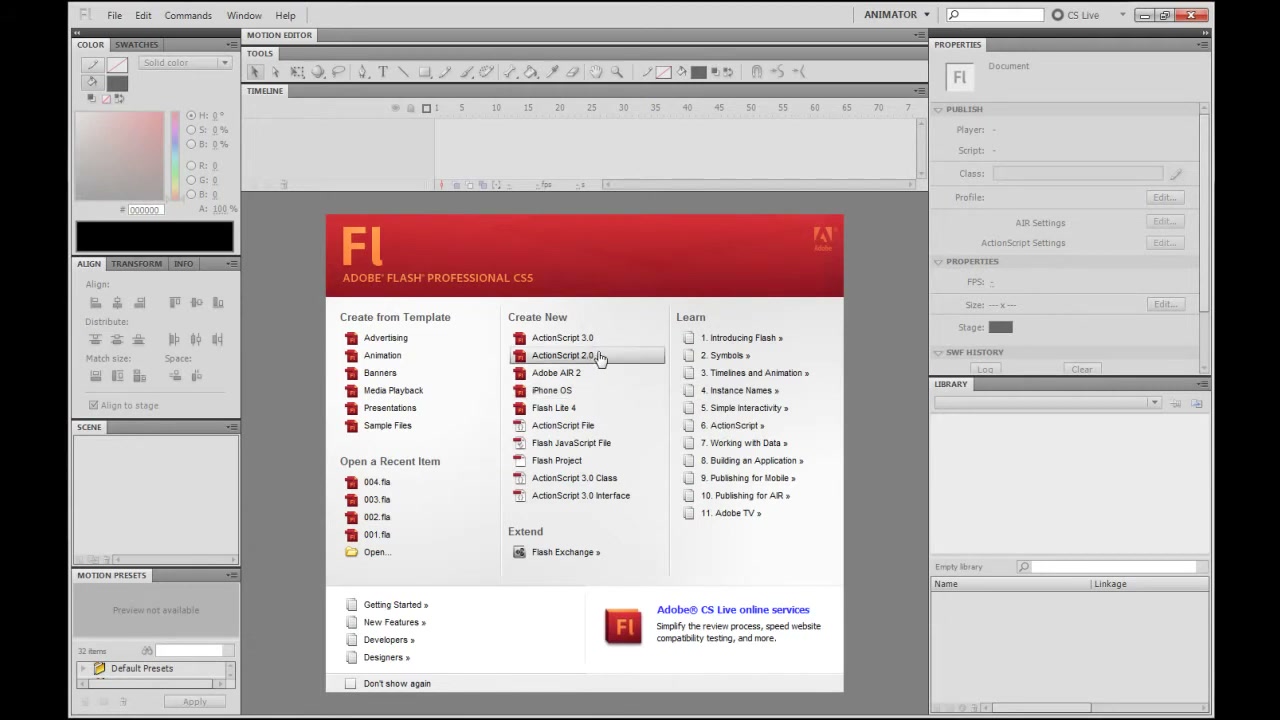Viewport: 1280px width, 720px height.
Task: Click the Color panel paint bucket fill icon
Action: pyautogui.click(x=92, y=83)
